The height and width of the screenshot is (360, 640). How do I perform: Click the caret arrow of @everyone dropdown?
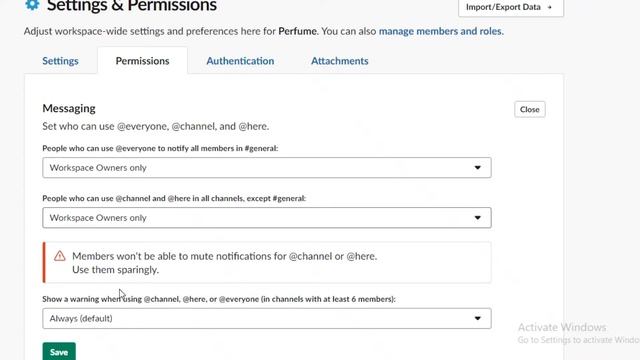click(x=478, y=168)
